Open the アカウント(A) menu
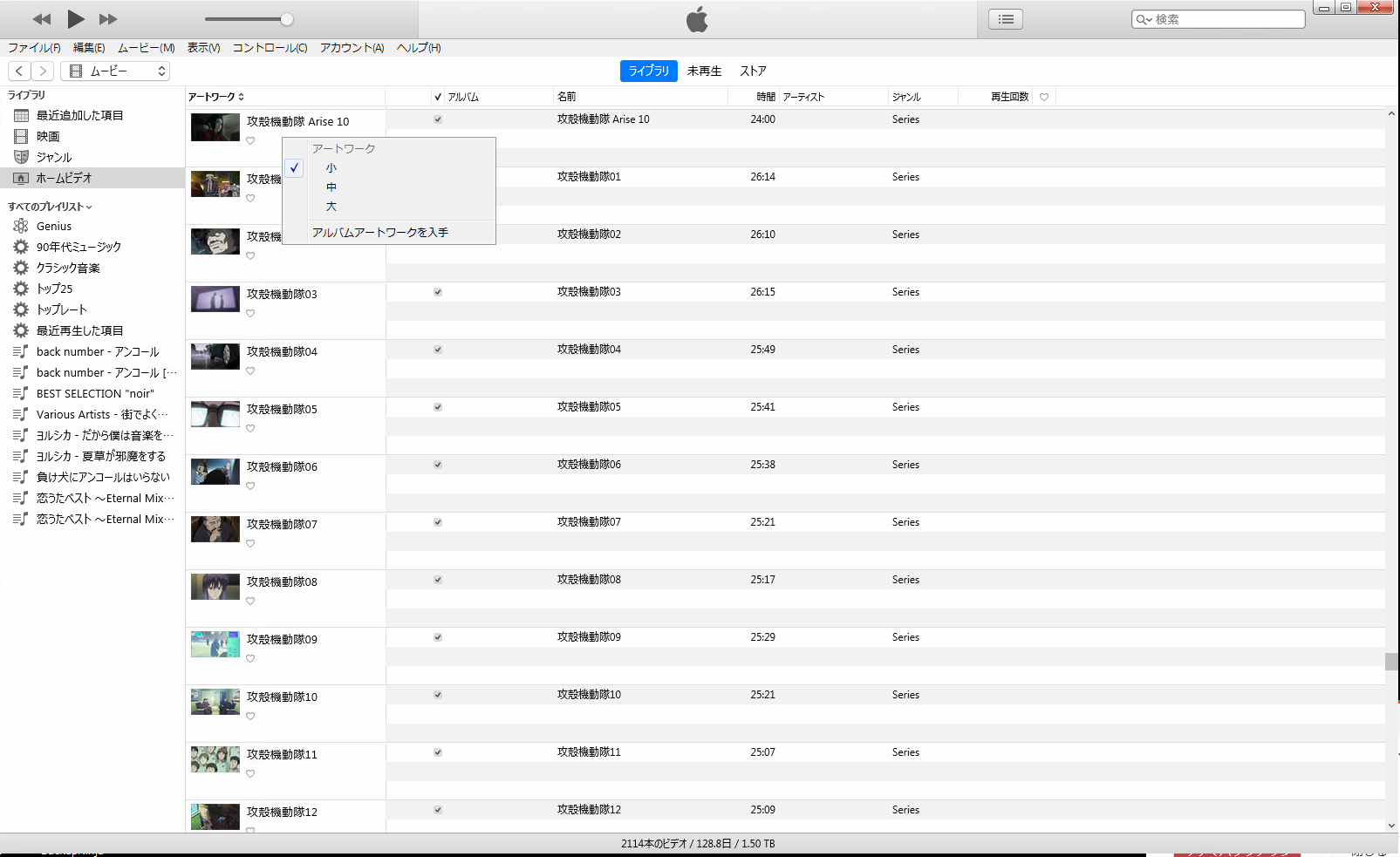The height and width of the screenshot is (857, 1400). [352, 48]
